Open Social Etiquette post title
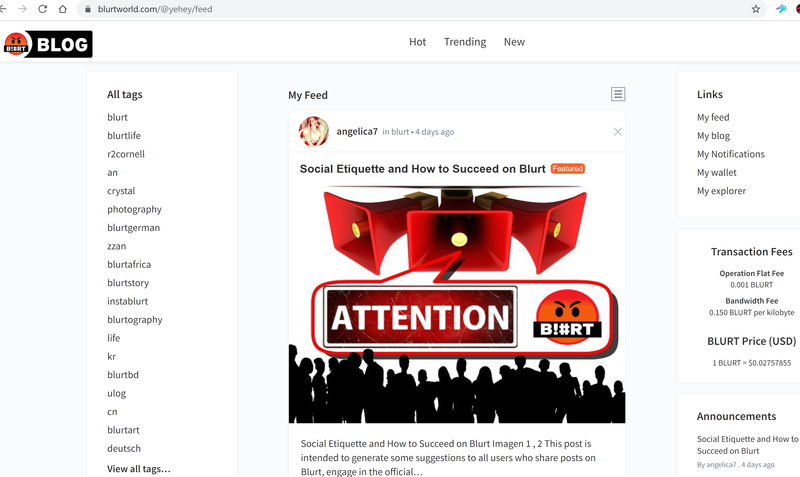This screenshot has height=477, width=800. click(422, 169)
